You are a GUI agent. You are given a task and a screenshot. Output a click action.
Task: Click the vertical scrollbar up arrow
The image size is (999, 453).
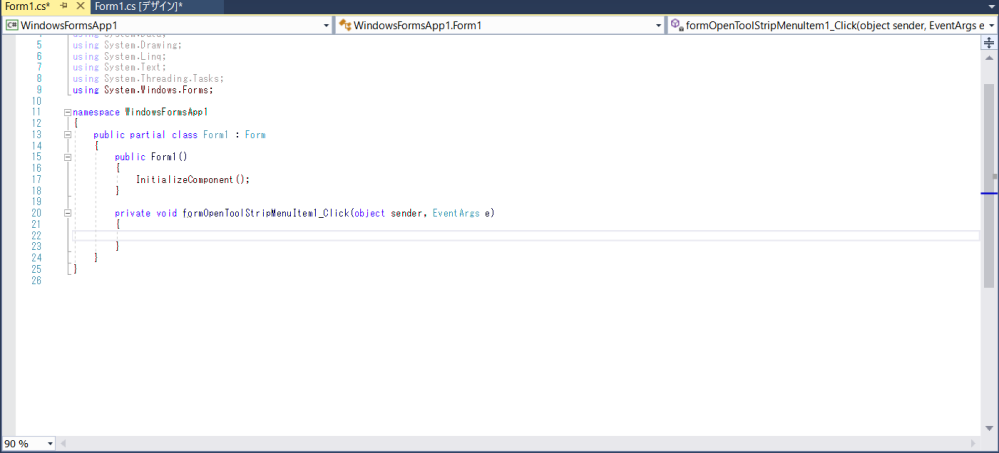click(x=989, y=57)
